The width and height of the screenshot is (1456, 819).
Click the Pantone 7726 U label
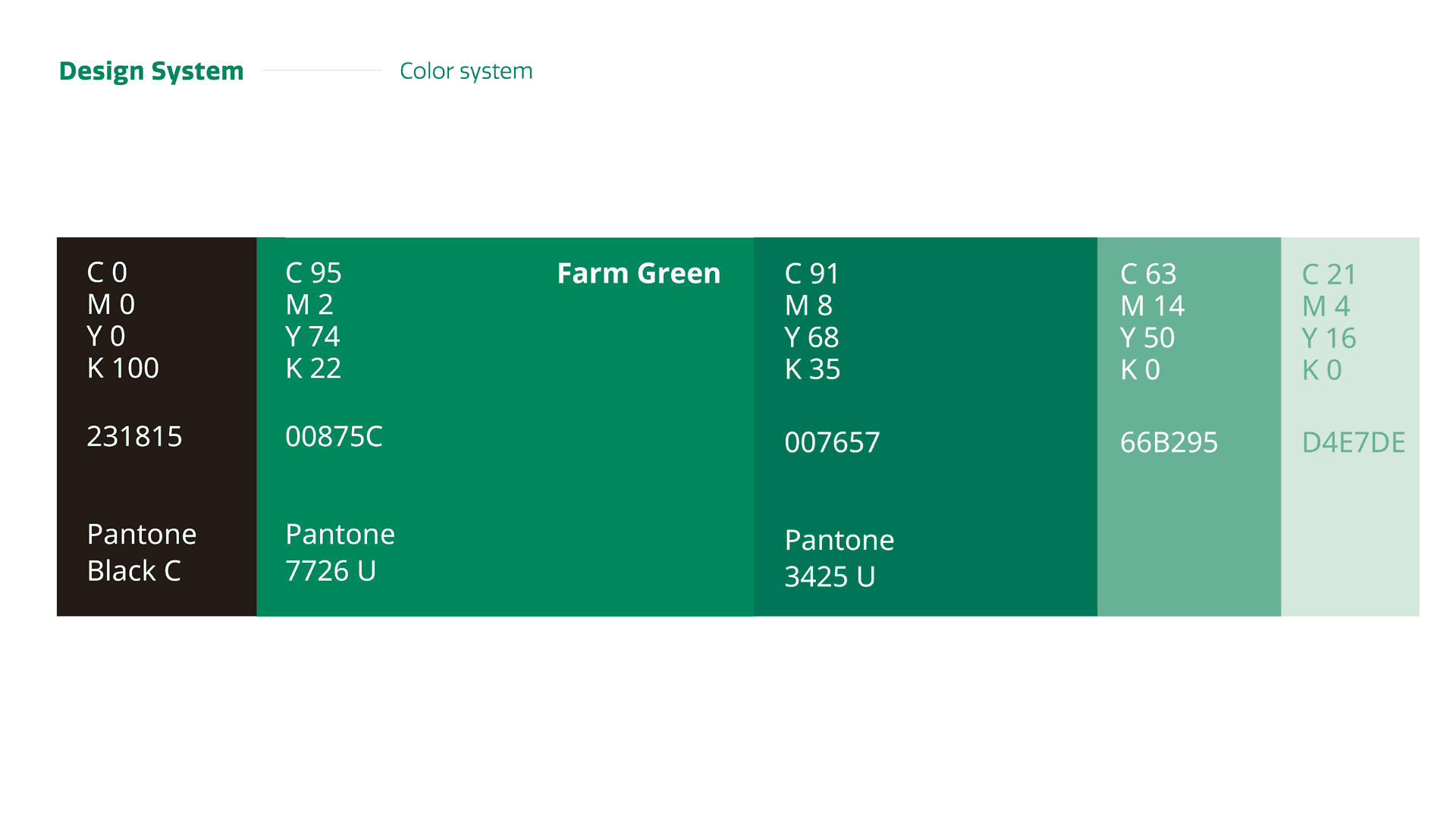tap(340, 552)
